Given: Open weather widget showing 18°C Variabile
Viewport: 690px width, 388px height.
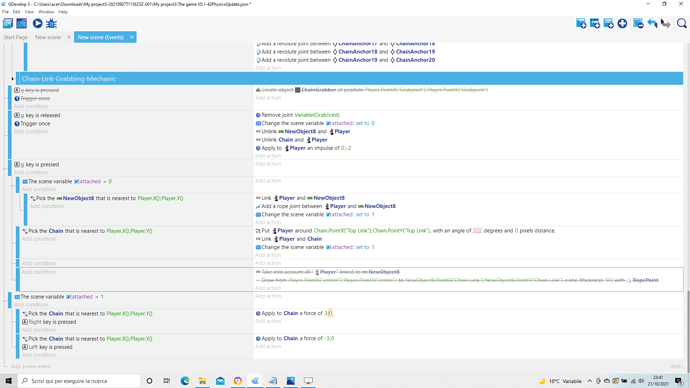Looking at the screenshot, I should (560, 381).
